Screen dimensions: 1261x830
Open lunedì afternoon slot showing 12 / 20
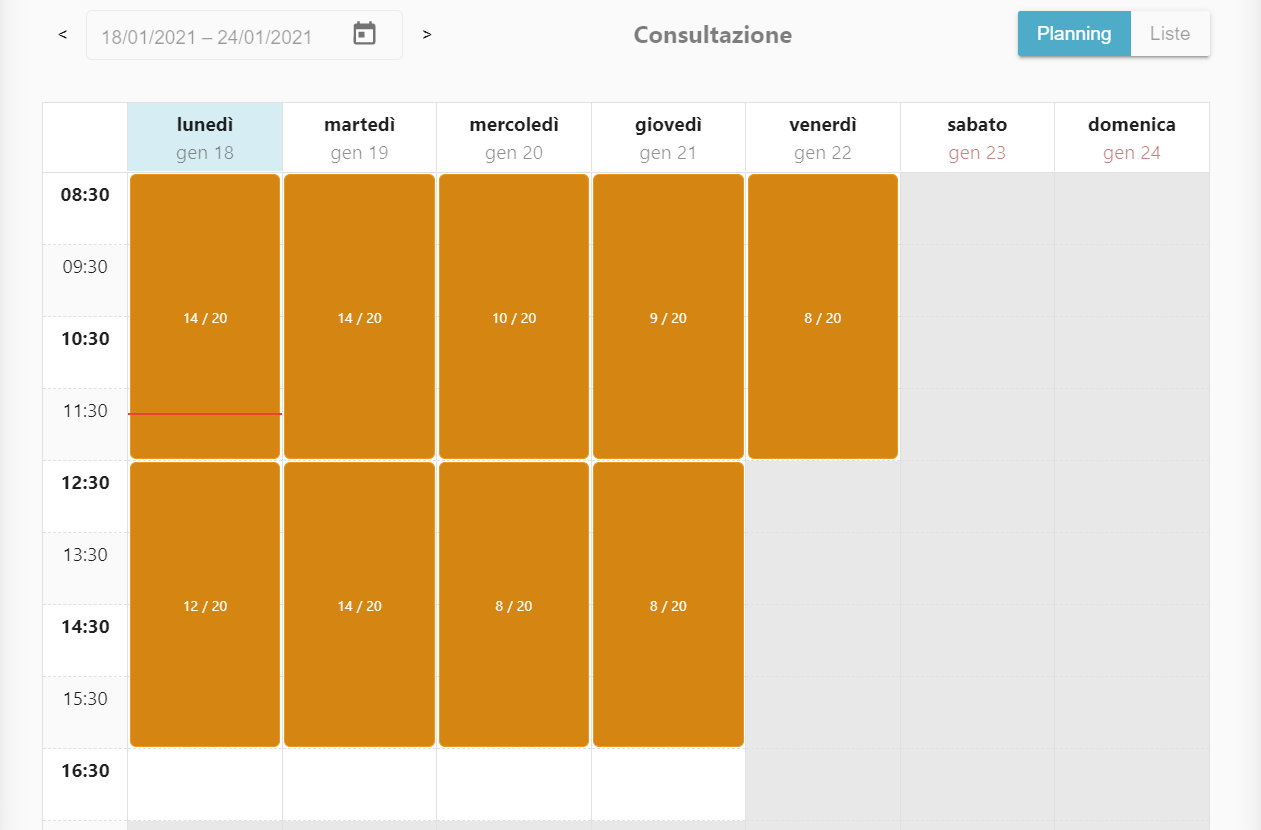tap(205, 605)
